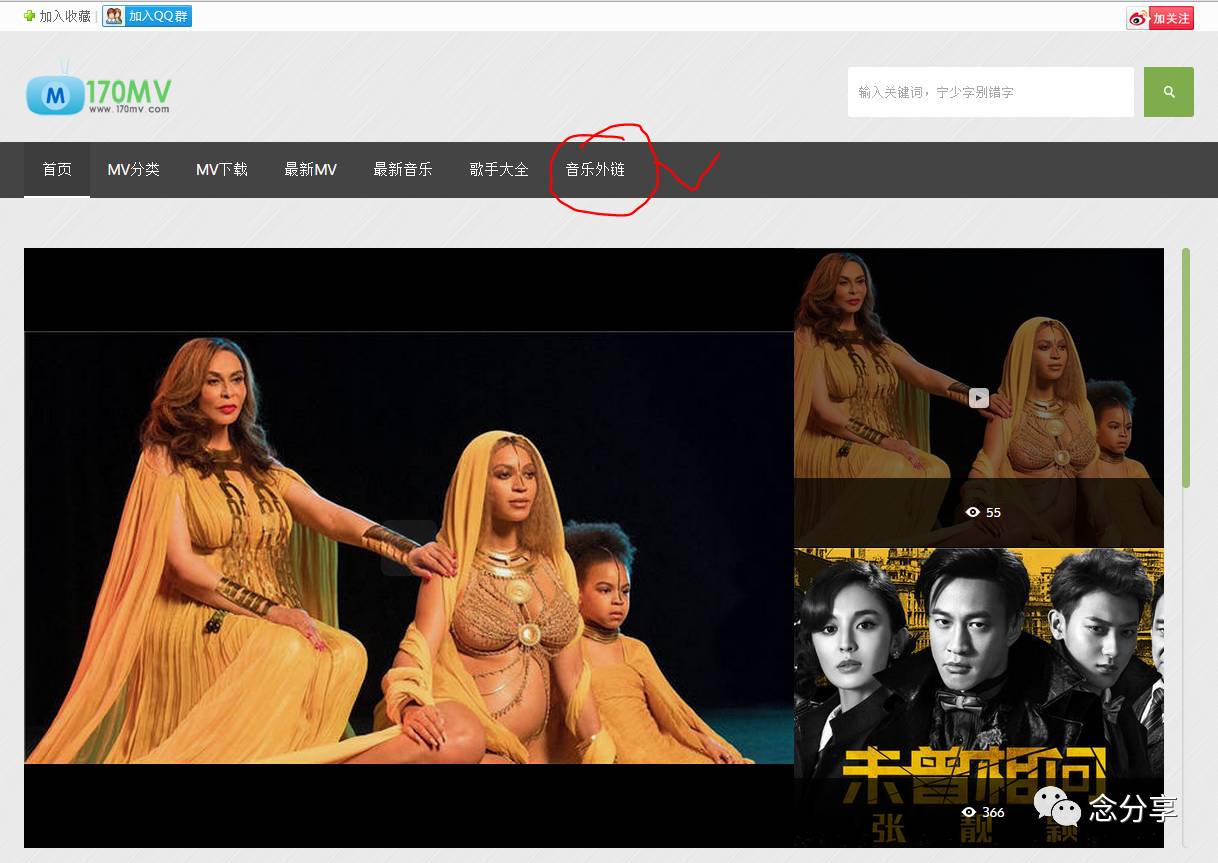Play the large featured video

pos(409,548)
